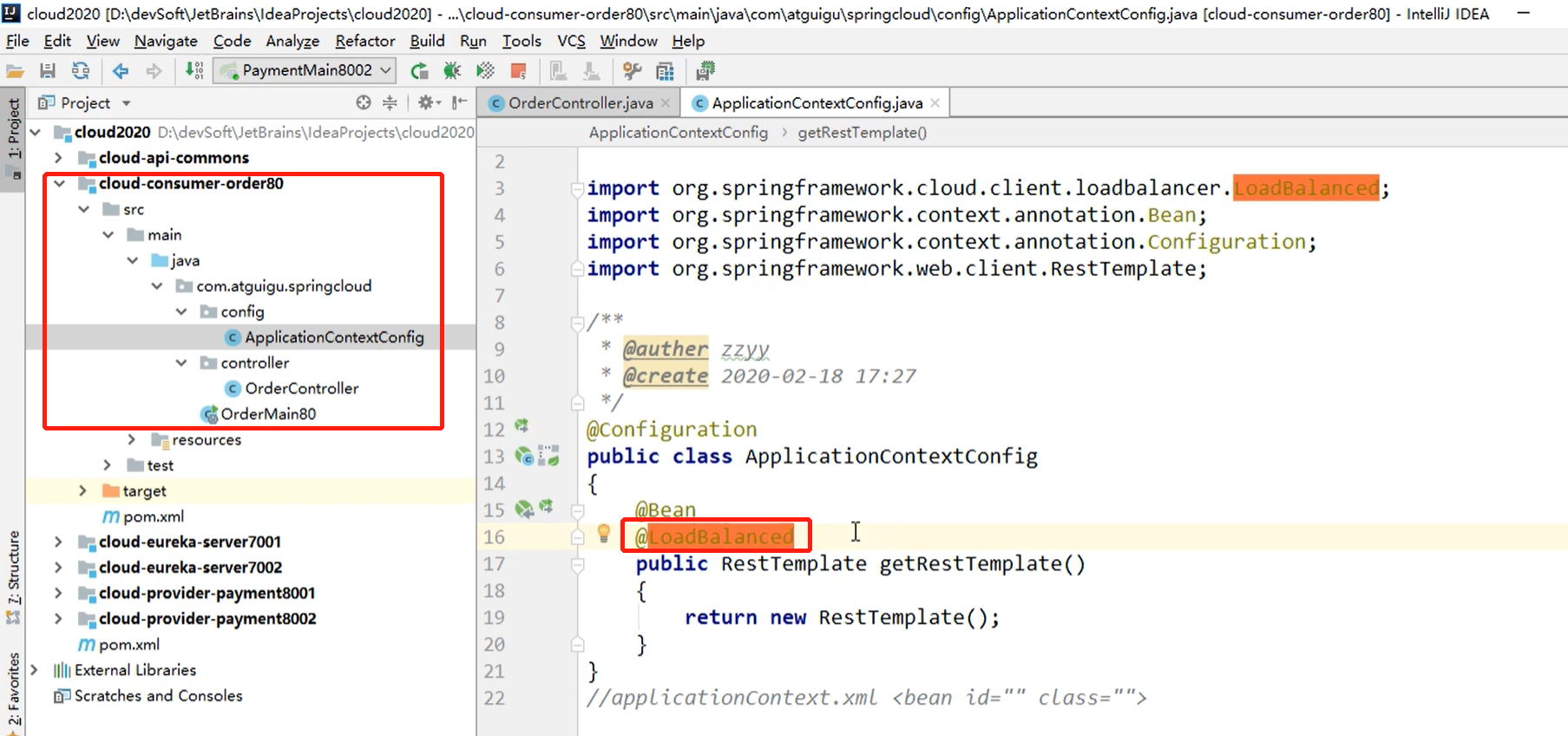Viewport: 1568px width, 736px height.
Task: Click the ApplicationContextConfig breadcrumb
Action: tap(679, 133)
